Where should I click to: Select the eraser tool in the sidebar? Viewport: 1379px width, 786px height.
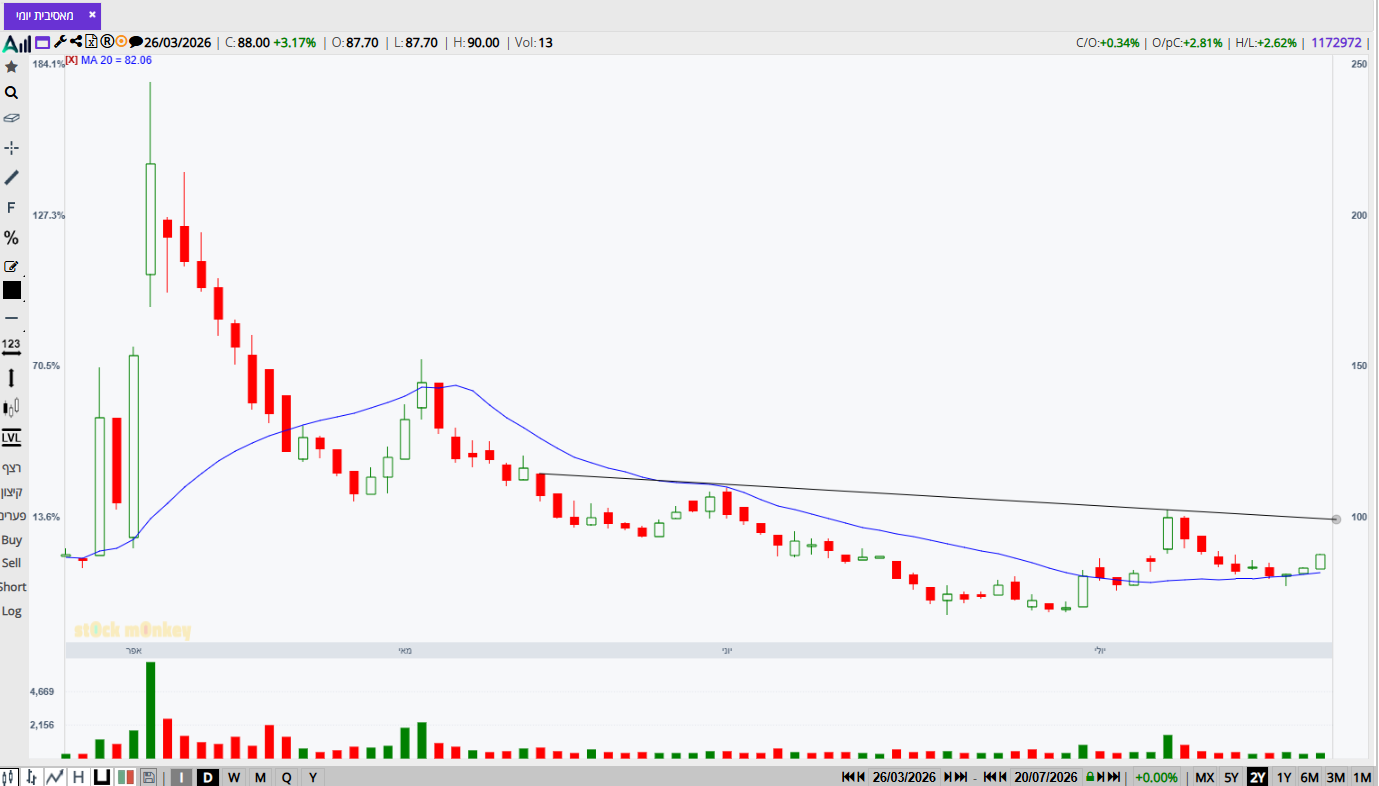click(x=11, y=118)
